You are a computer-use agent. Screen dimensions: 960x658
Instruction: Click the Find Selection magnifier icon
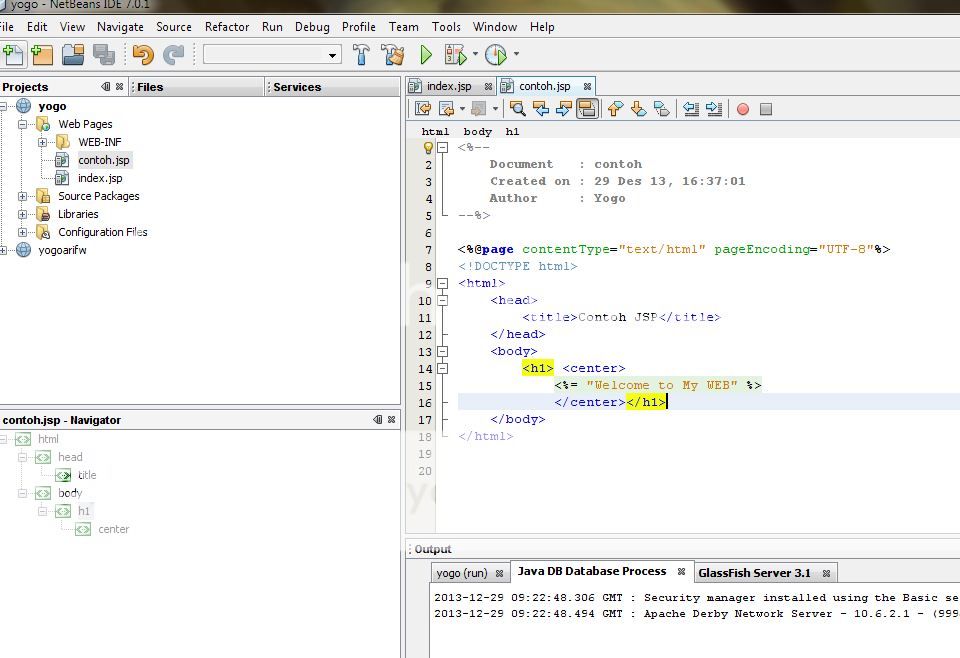click(517, 109)
